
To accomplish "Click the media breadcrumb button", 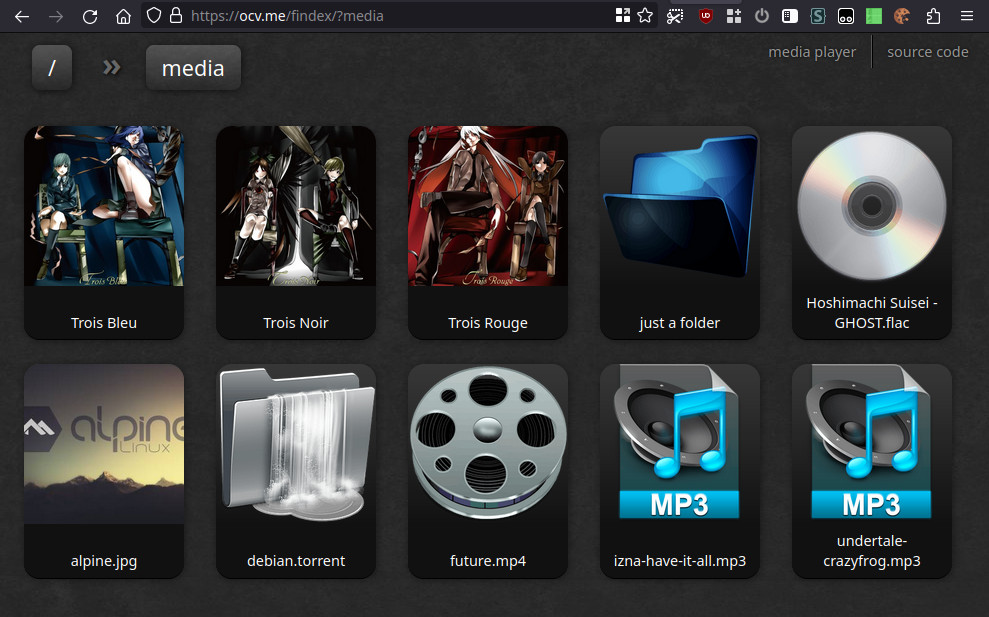I will pyautogui.click(x=193, y=68).
